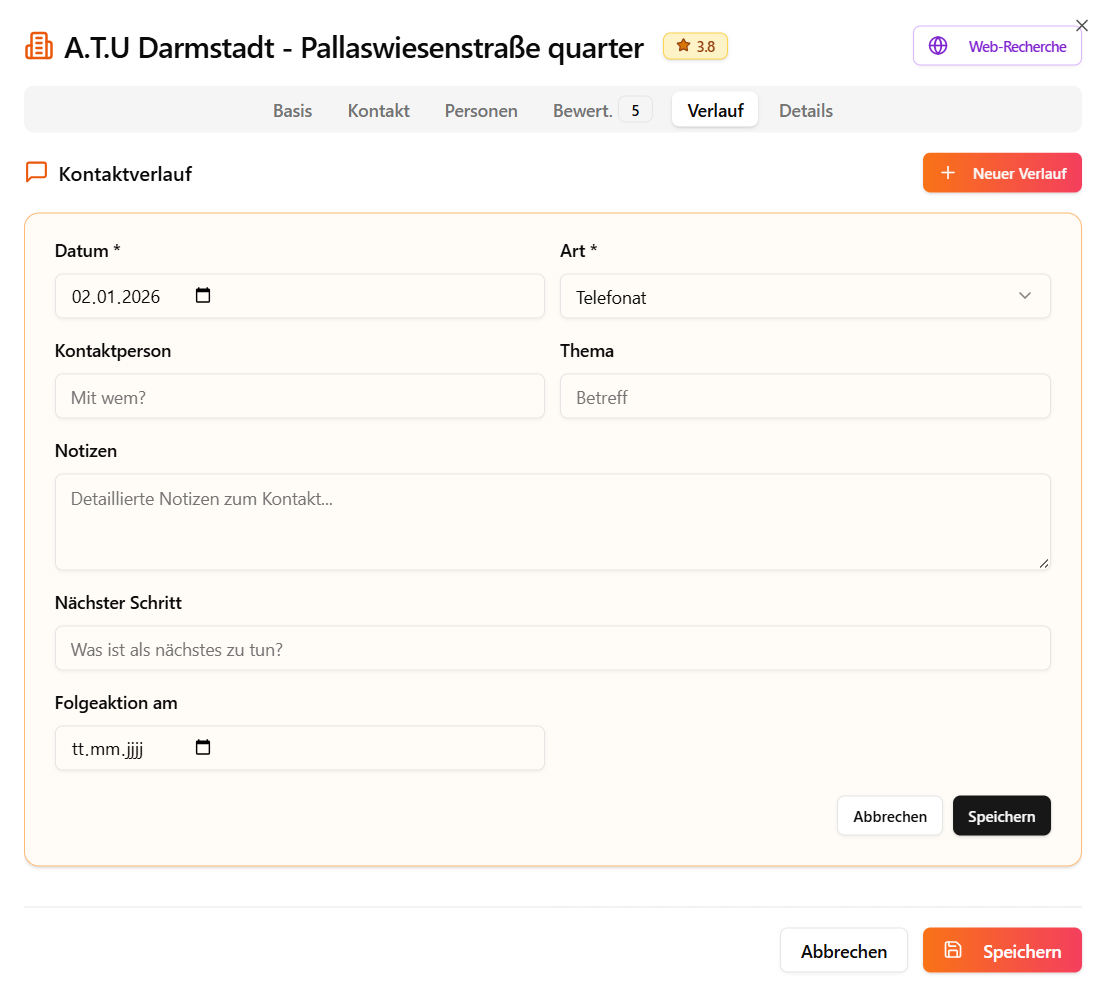Image resolution: width=1094 pixels, height=985 pixels.
Task: Expand the Art dropdown showing Telefonat
Action: (804, 297)
